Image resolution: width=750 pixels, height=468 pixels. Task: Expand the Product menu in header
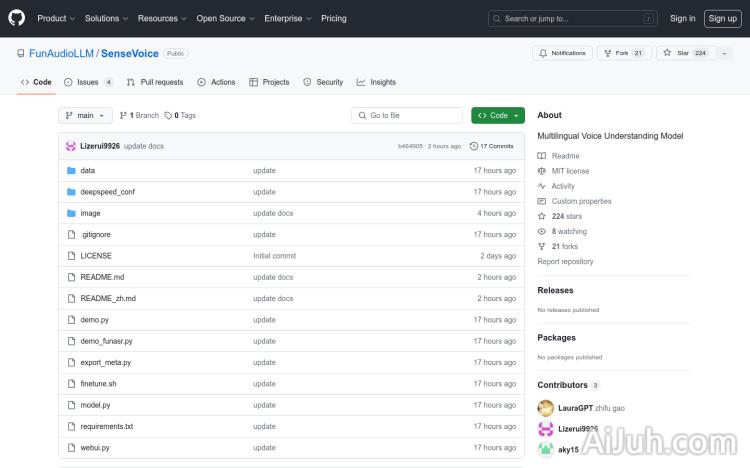point(55,18)
